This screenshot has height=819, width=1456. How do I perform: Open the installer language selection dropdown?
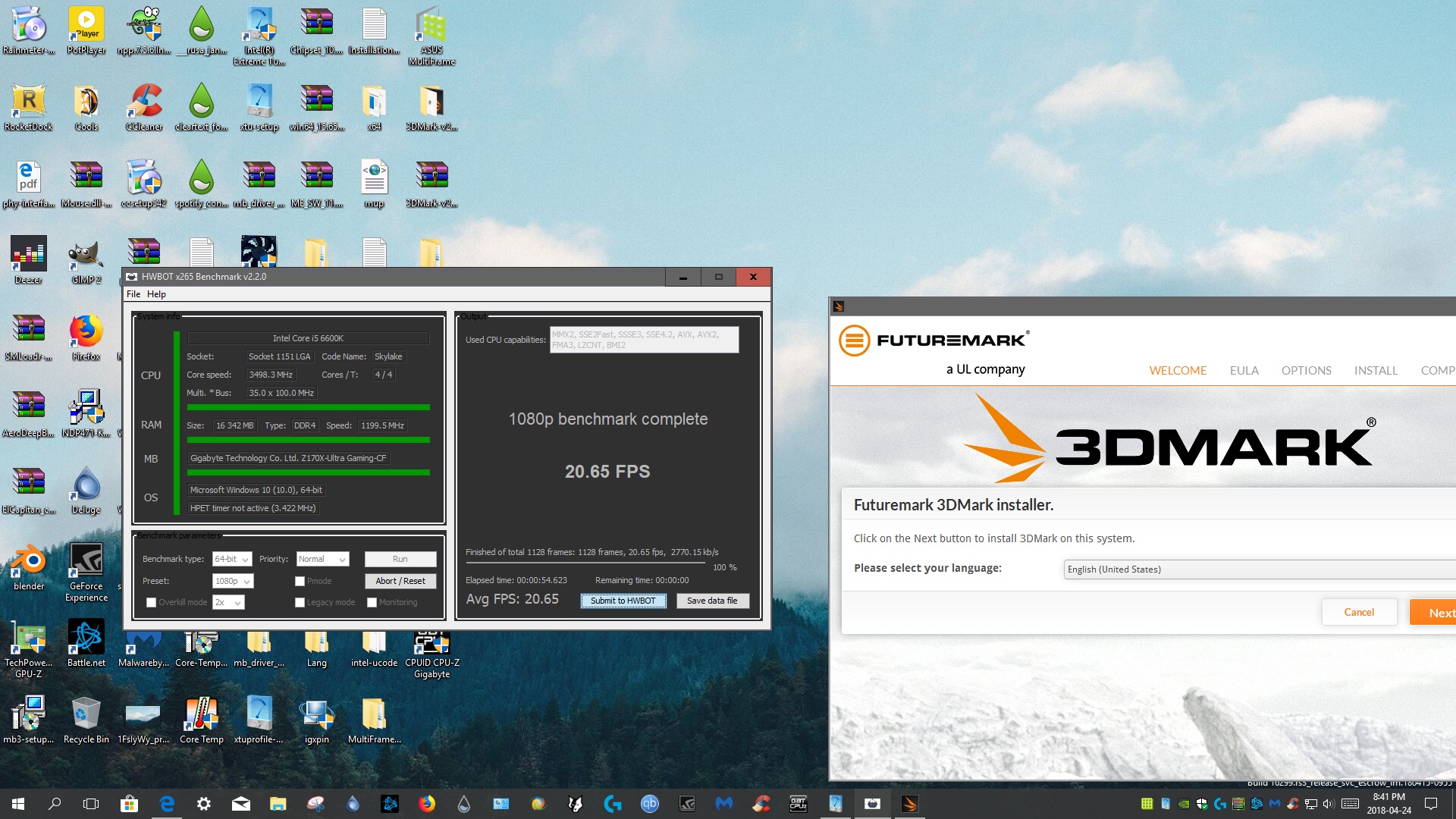click(x=1259, y=570)
